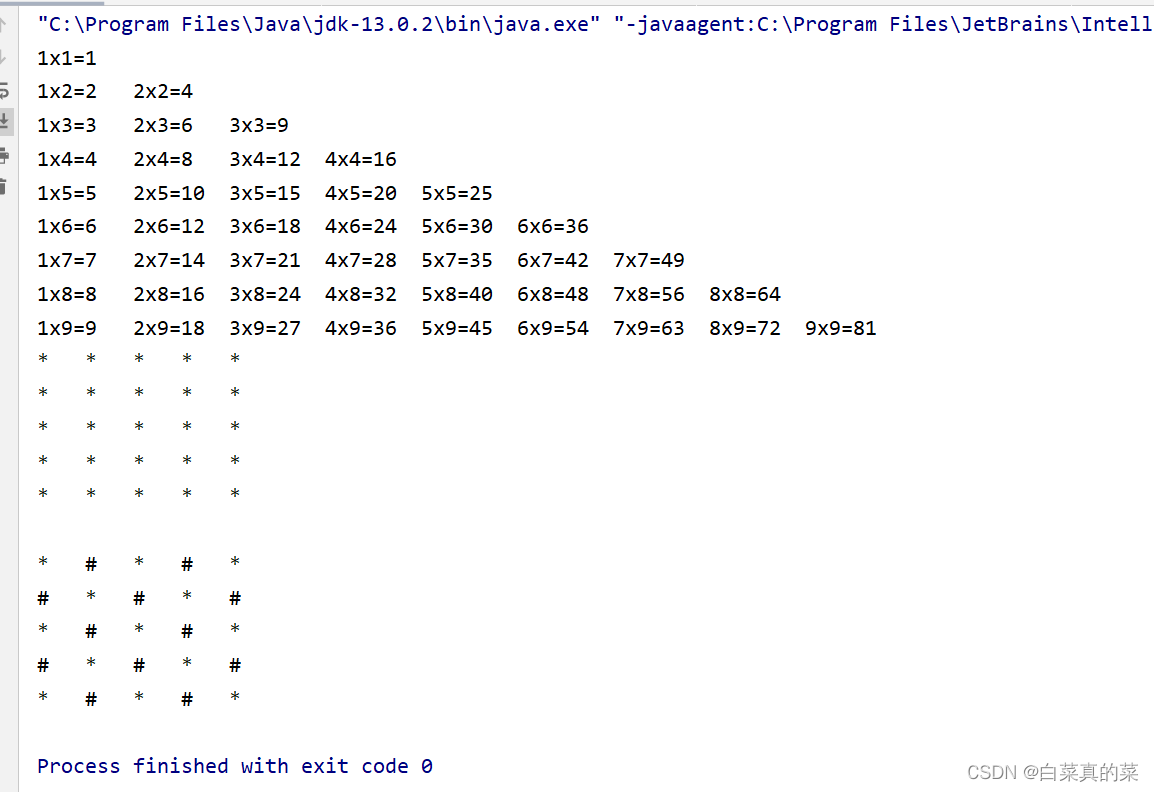
Task: Click a '#' symbol in the checkered pattern
Action: point(91,563)
